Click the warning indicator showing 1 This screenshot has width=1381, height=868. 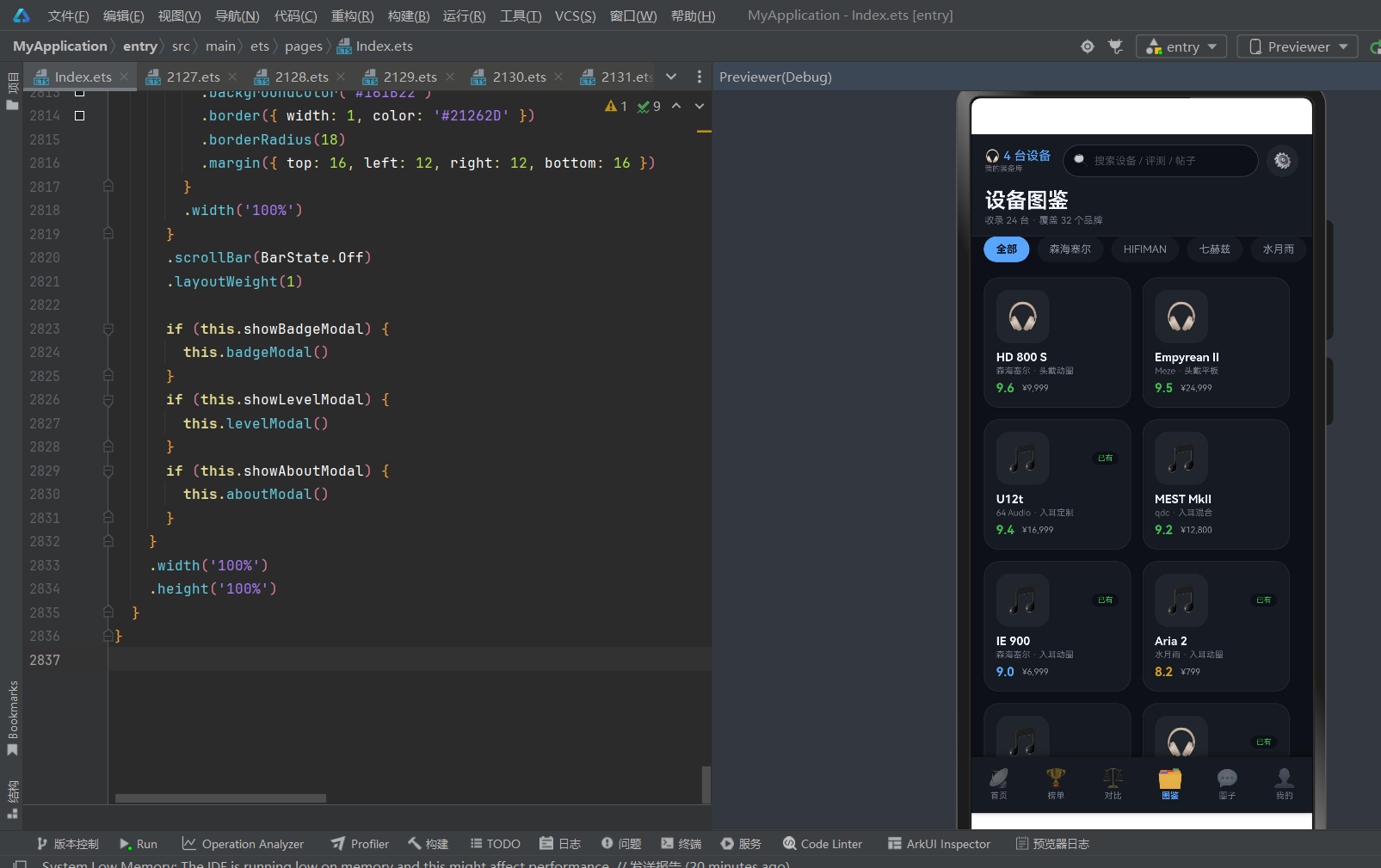(x=616, y=106)
